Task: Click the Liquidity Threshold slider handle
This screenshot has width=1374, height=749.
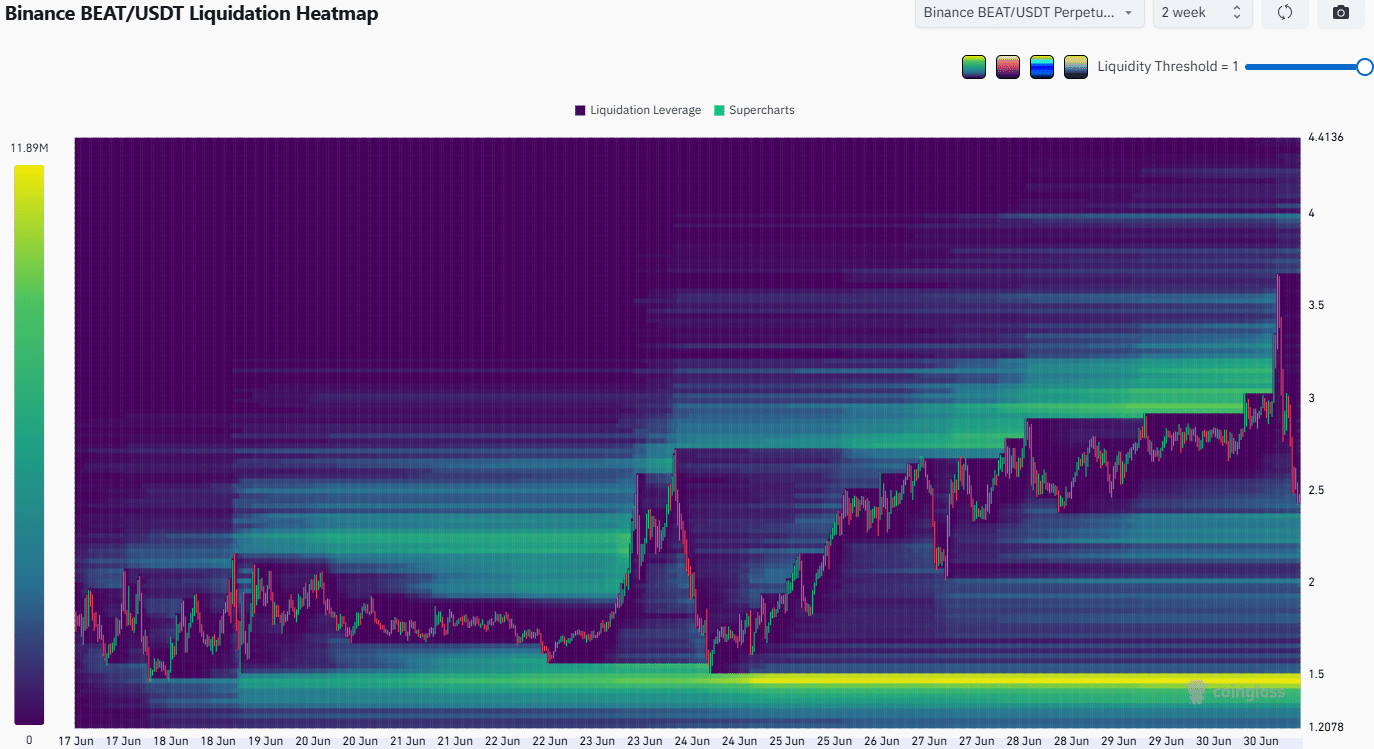Action: pos(1365,67)
